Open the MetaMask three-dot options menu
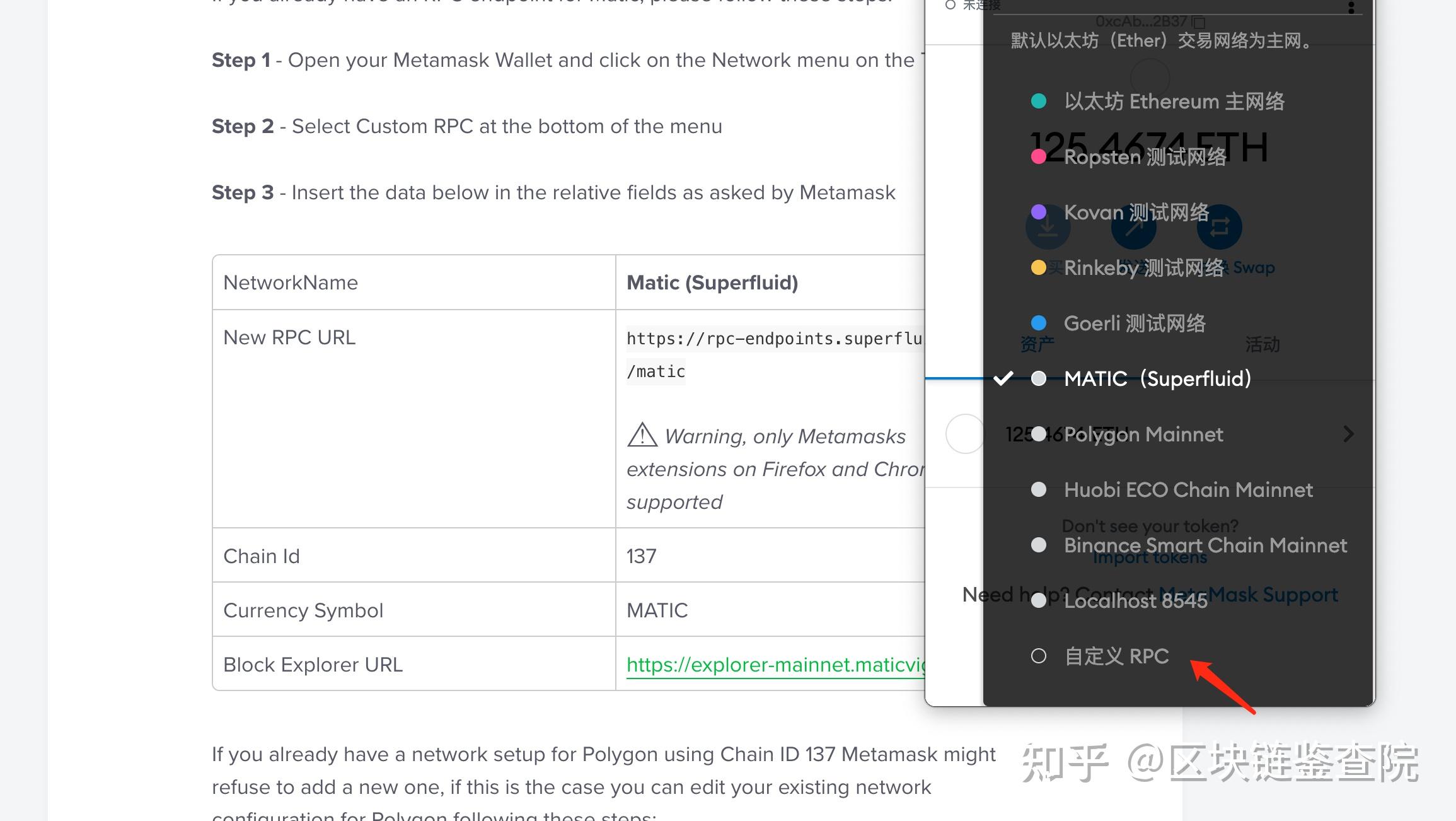Viewport: 1456px width, 821px height. point(1351,7)
